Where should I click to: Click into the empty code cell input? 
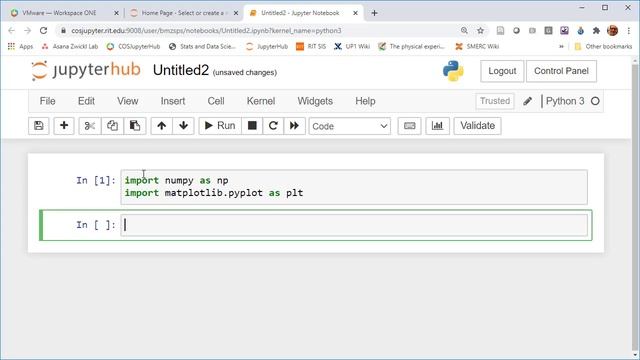coord(354,225)
